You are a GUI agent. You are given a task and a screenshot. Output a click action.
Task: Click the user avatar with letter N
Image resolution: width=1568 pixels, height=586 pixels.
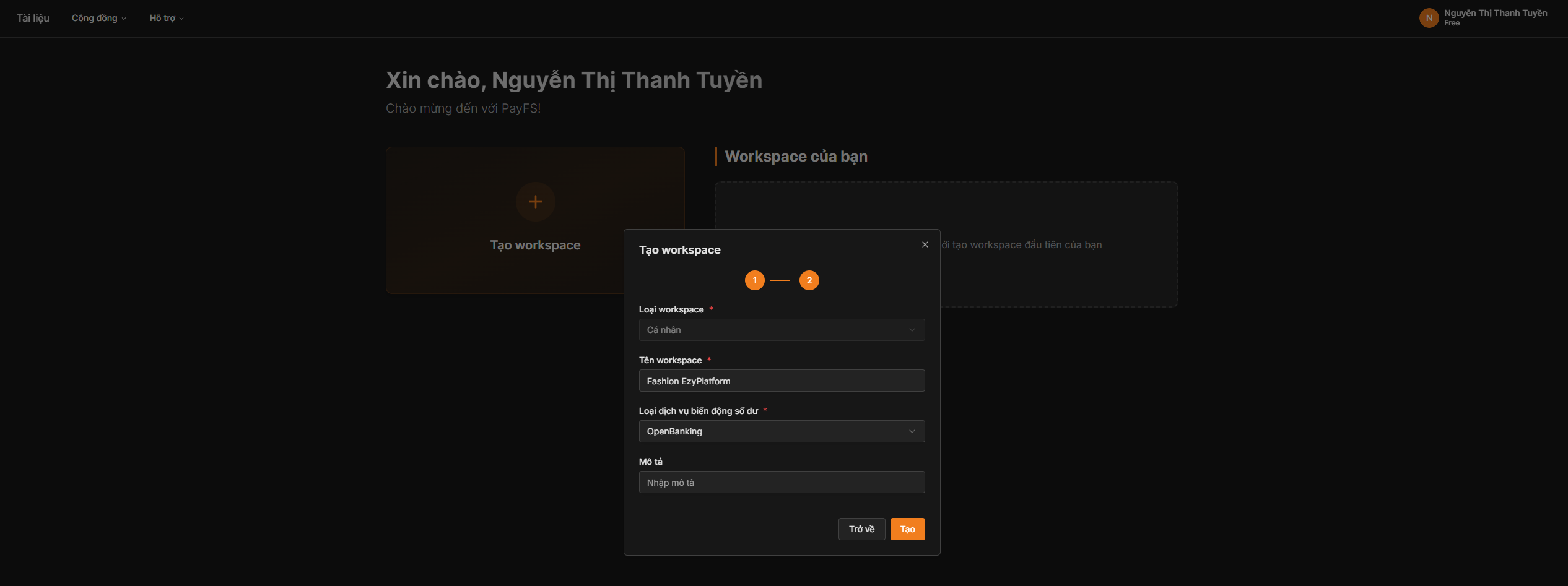(1429, 18)
